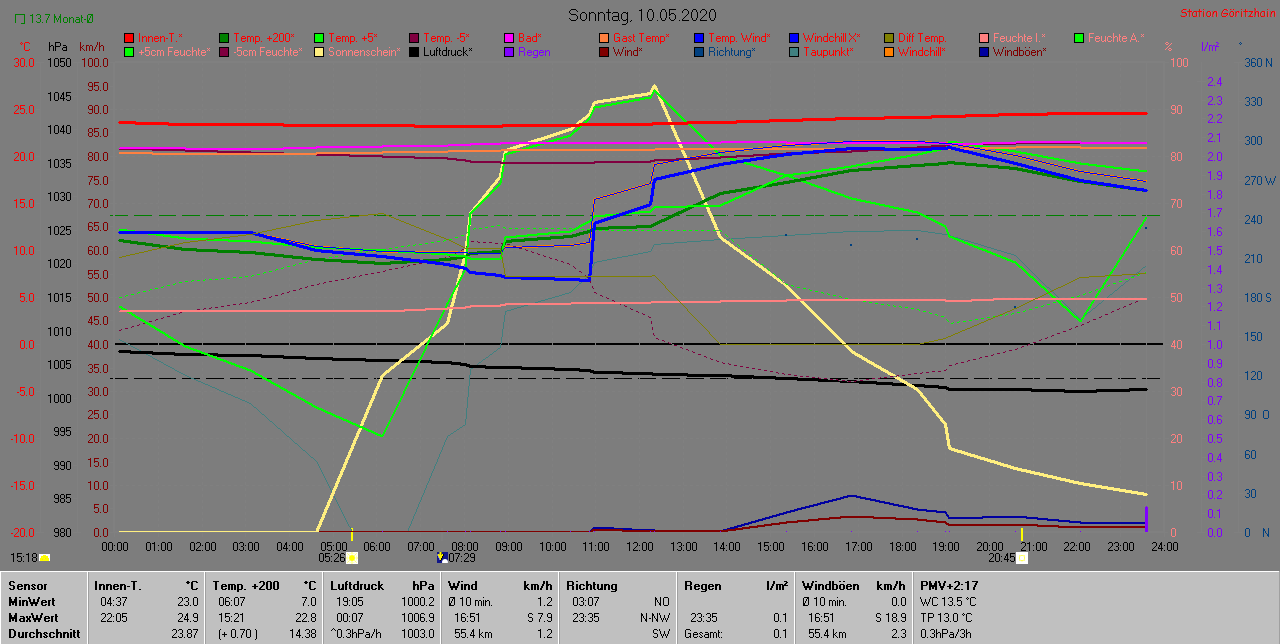Click the icon beside the 07:29 label
The height and width of the screenshot is (644, 1280).
tap(442, 557)
